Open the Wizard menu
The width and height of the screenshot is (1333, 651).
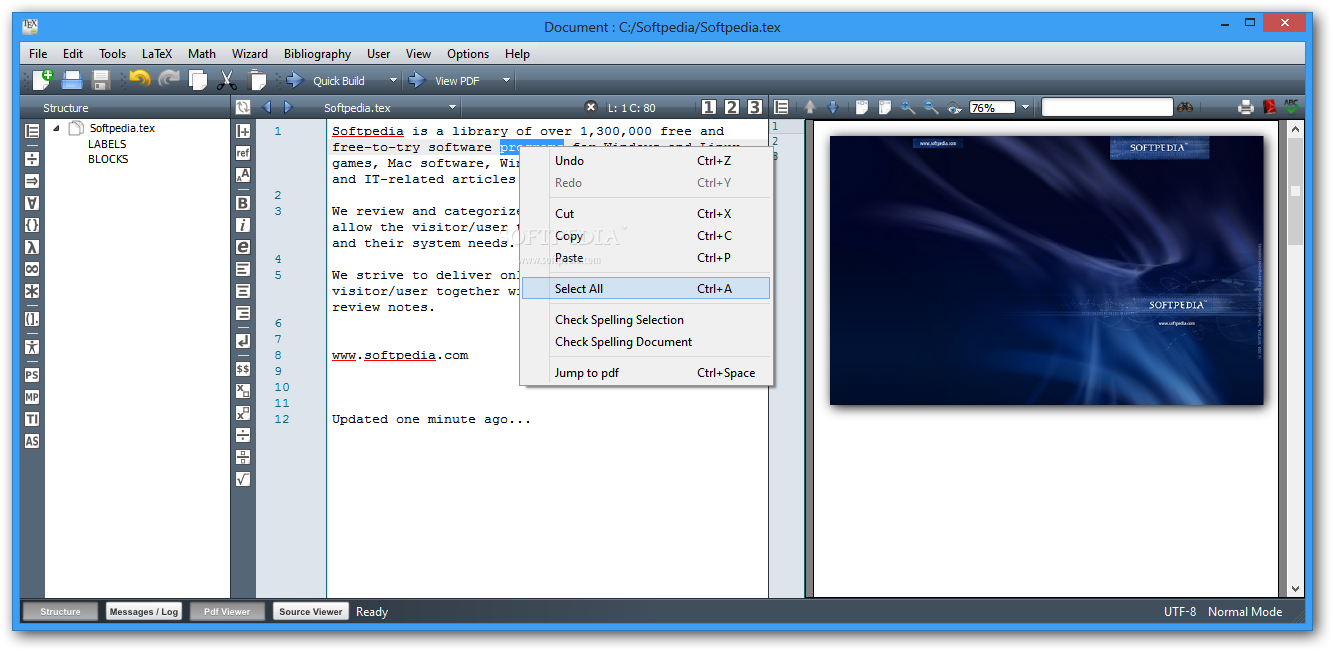click(249, 54)
